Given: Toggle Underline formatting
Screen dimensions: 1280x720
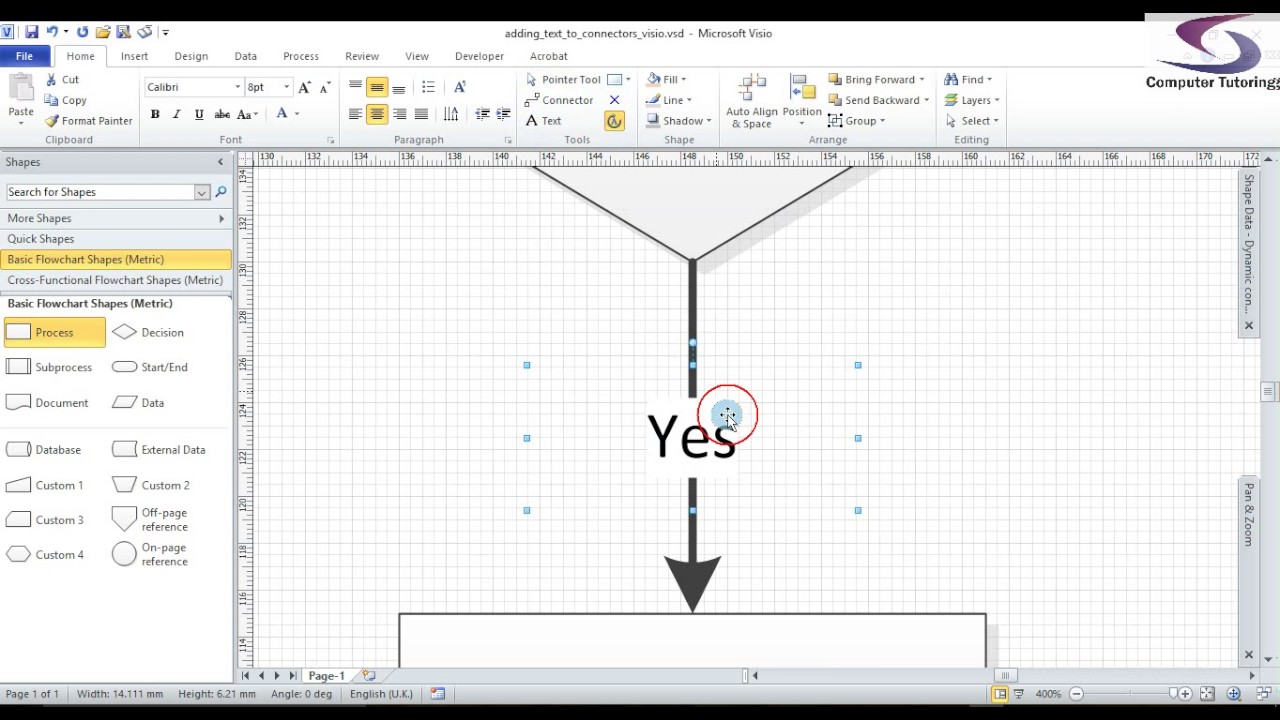Looking at the screenshot, I should (199, 114).
